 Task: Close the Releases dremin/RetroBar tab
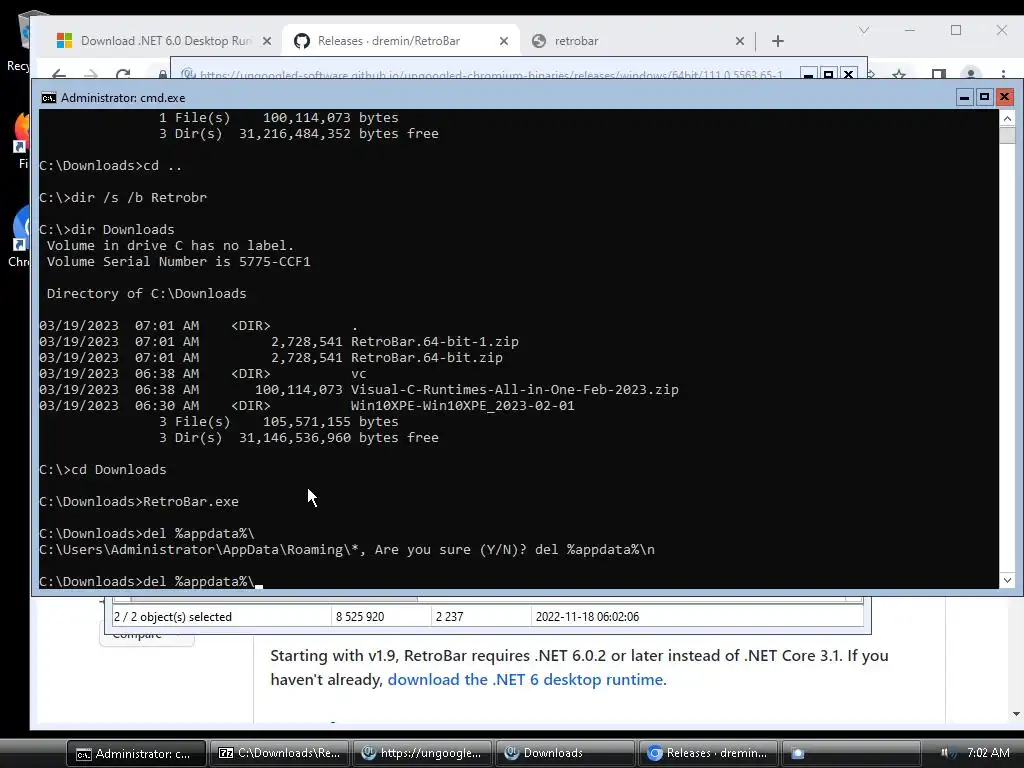click(x=504, y=41)
